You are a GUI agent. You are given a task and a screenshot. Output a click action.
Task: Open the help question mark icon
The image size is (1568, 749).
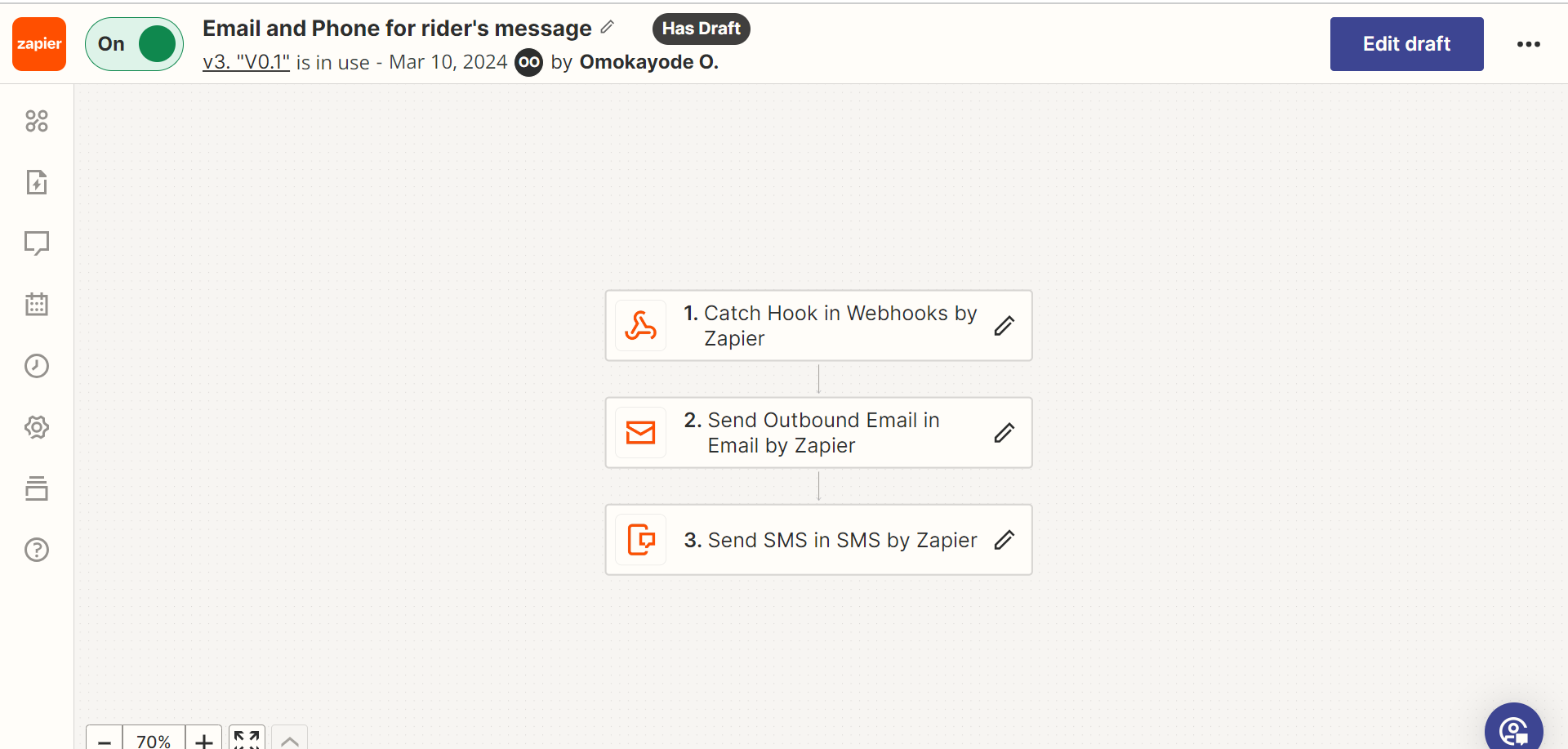[x=37, y=550]
